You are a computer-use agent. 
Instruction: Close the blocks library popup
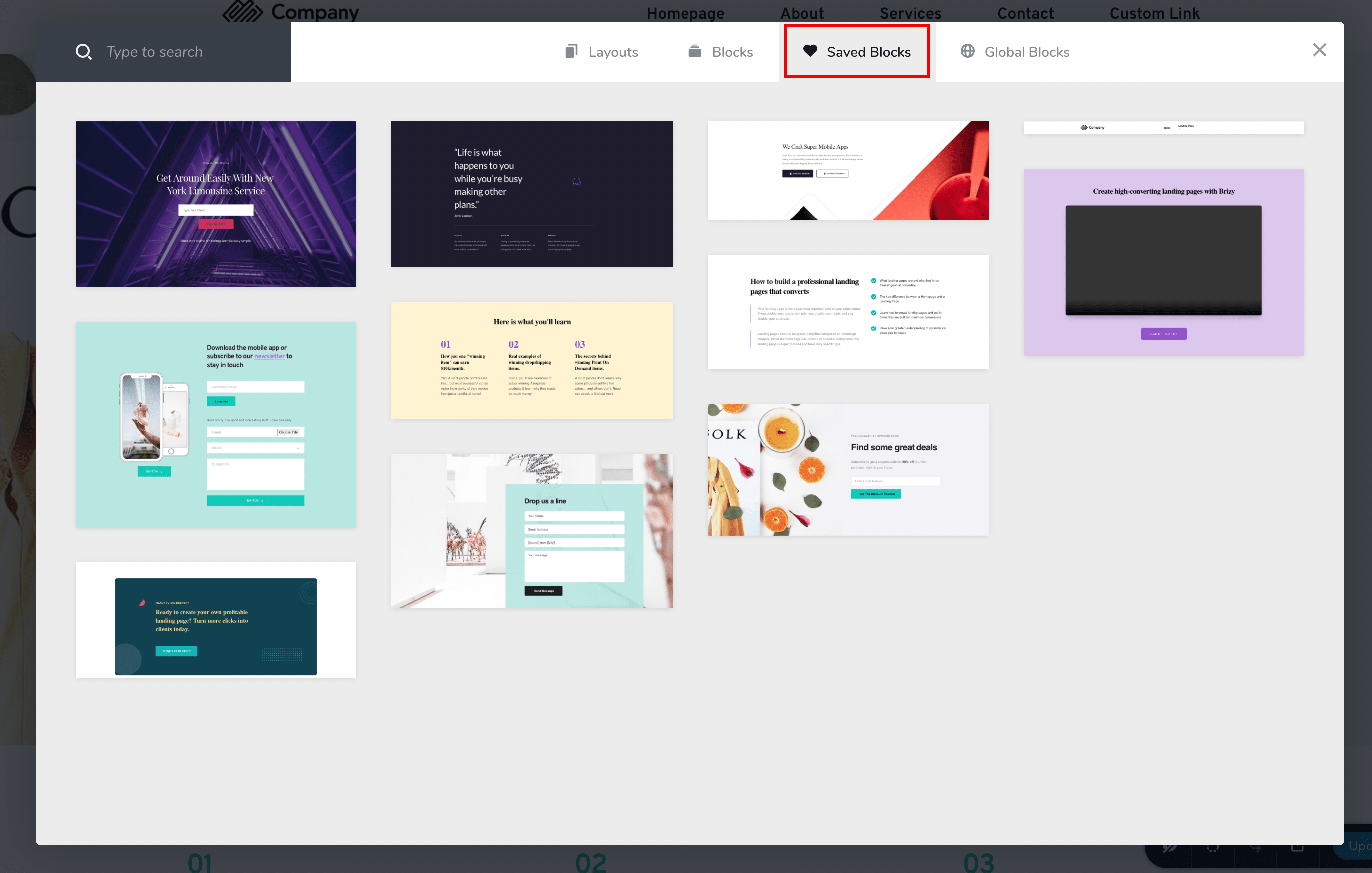coord(1320,50)
